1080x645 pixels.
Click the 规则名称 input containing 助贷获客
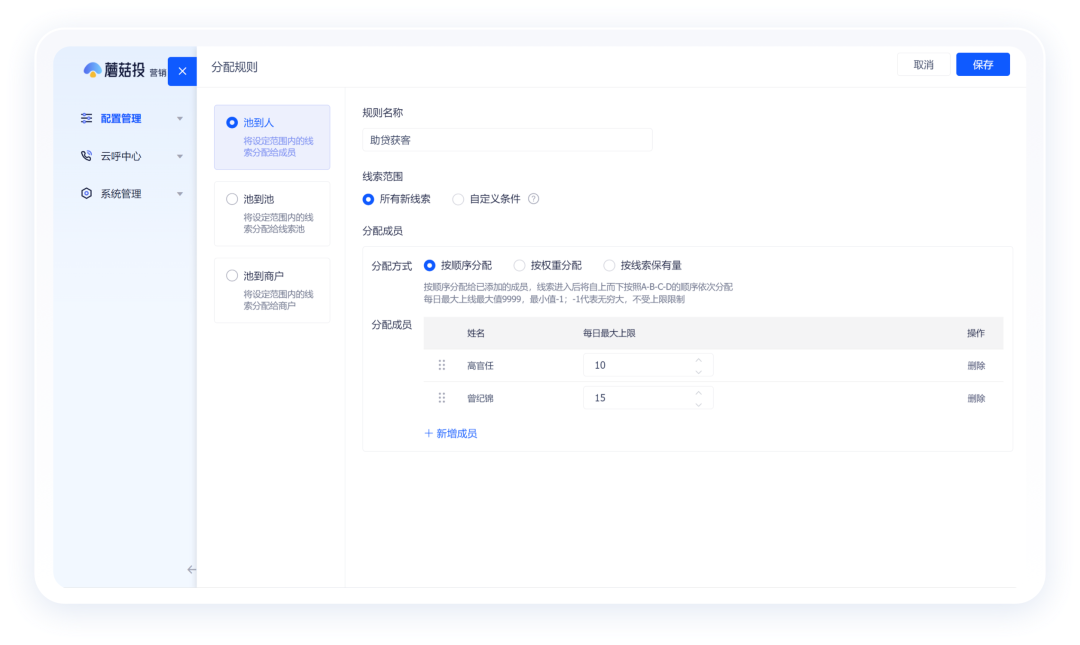507,139
